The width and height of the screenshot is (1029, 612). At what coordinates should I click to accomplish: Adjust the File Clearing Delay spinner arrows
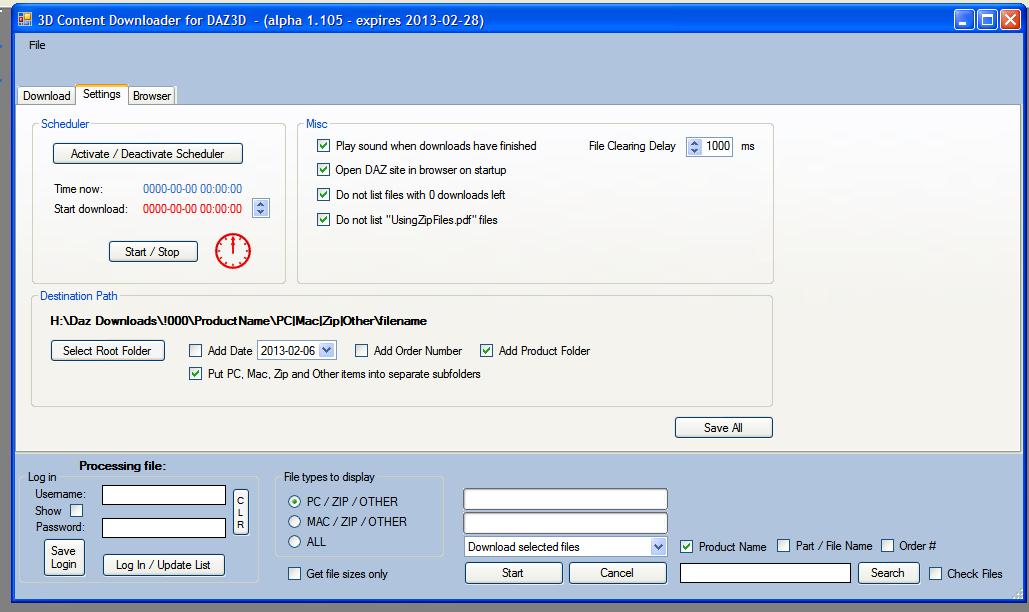[x=694, y=146]
